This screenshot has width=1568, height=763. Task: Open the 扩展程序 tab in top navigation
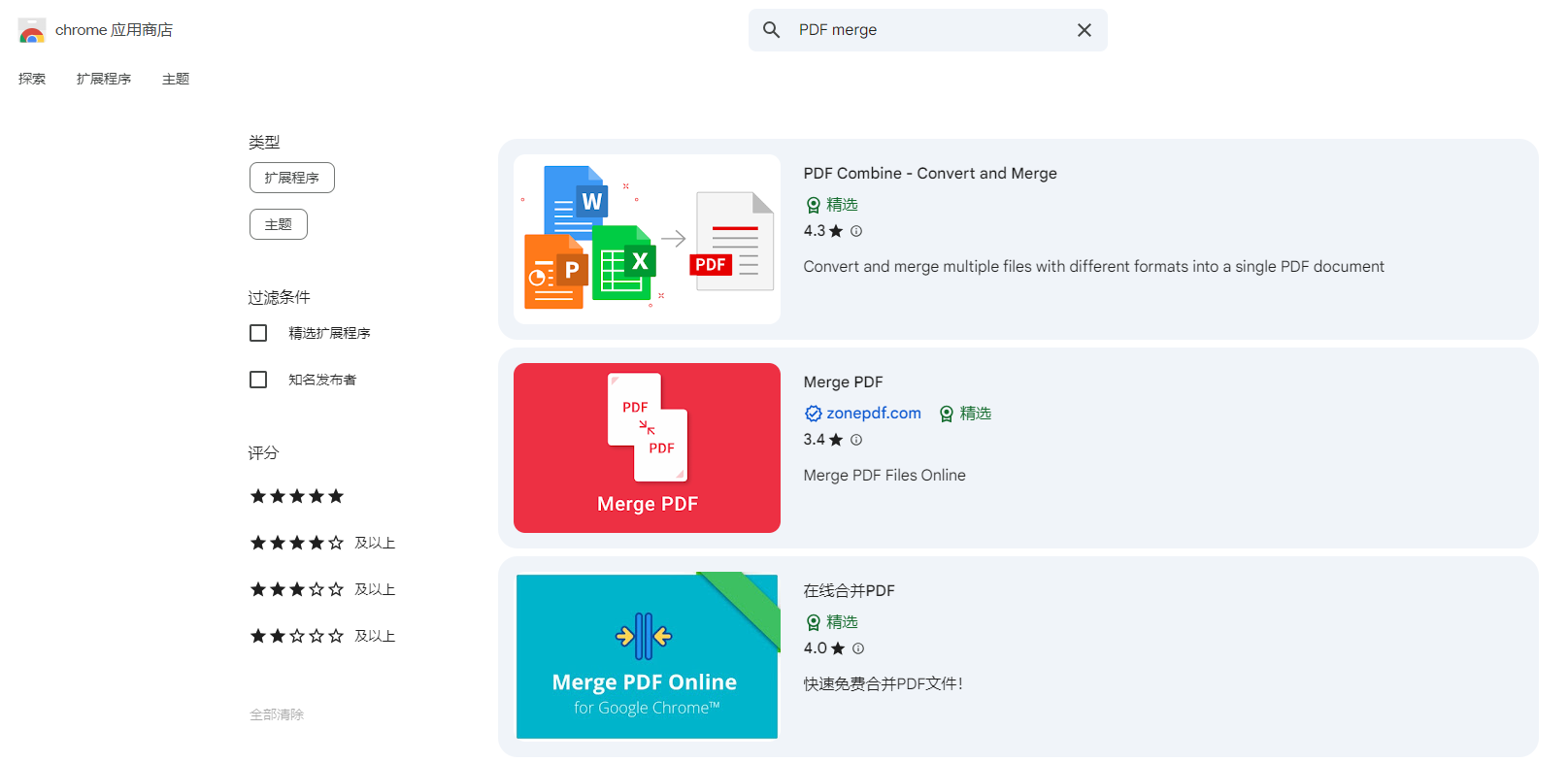pos(104,79)
